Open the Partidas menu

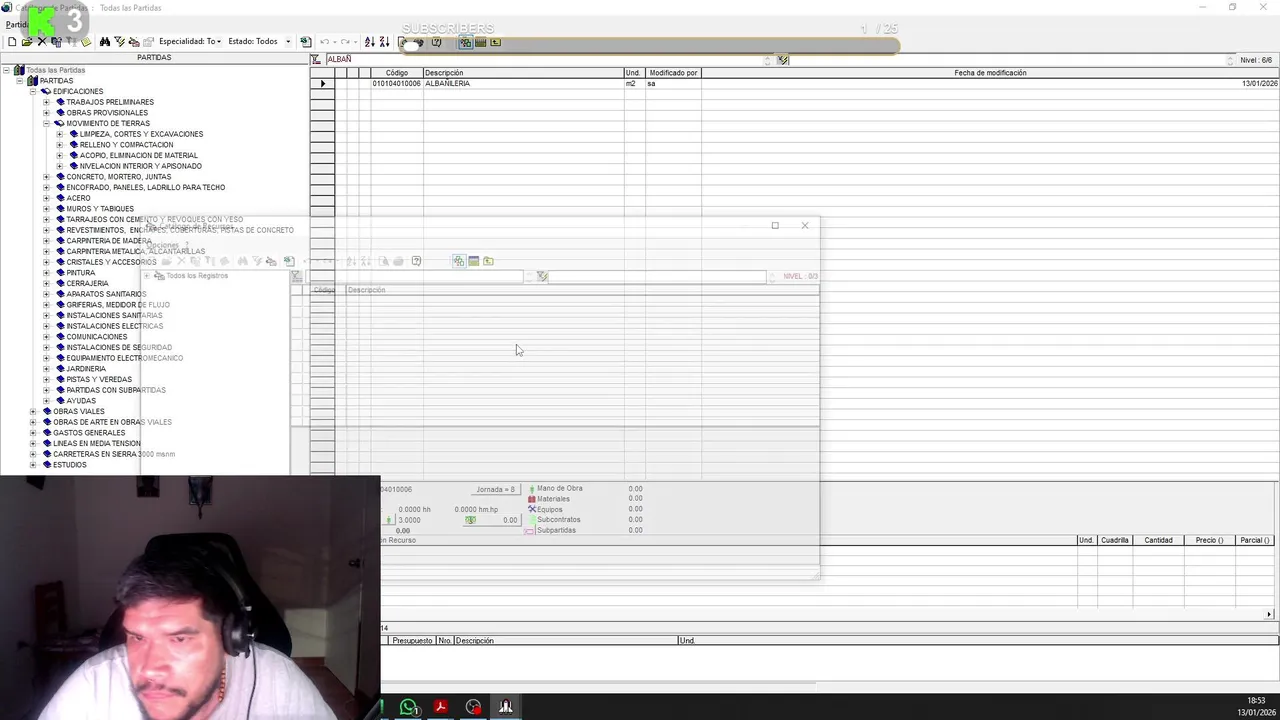pyautogui.click(x=16, y=24)
